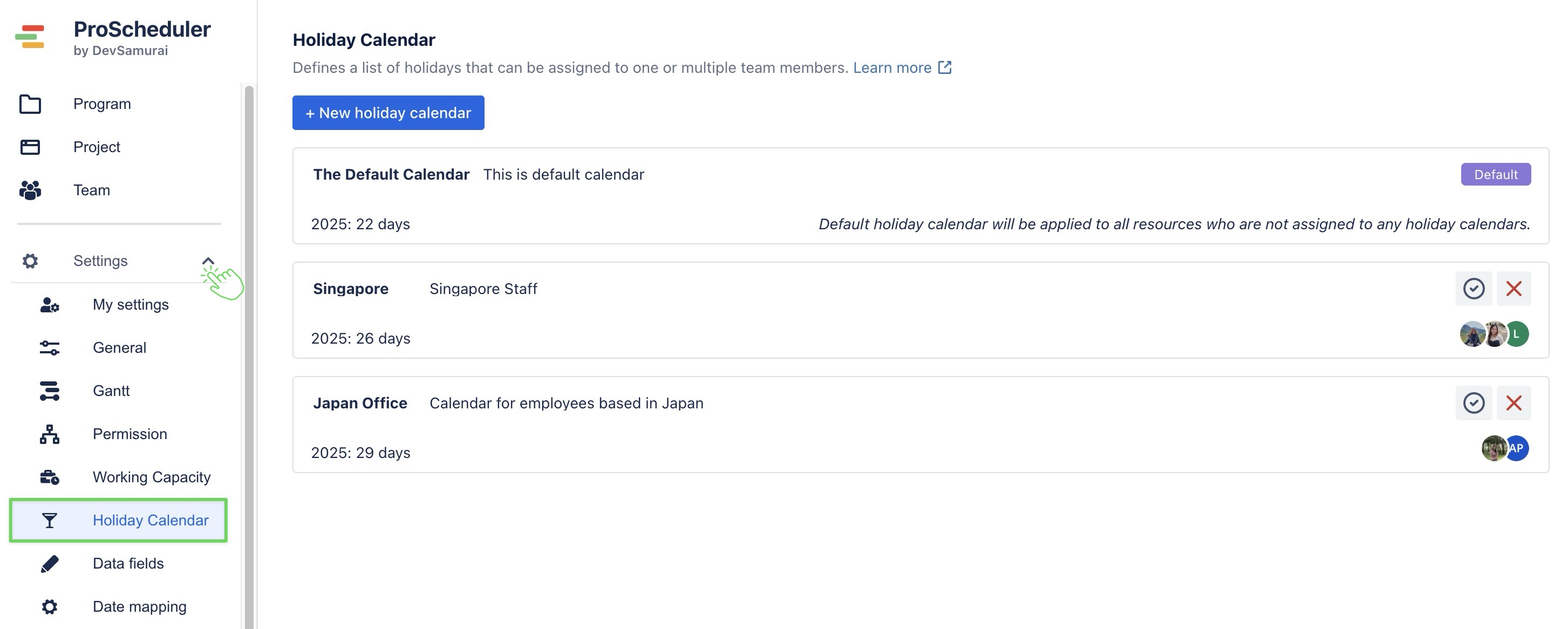Click the green L avatar on Singapore
The width and height of the screenshot is (1568, 629).
point(1517,334)
